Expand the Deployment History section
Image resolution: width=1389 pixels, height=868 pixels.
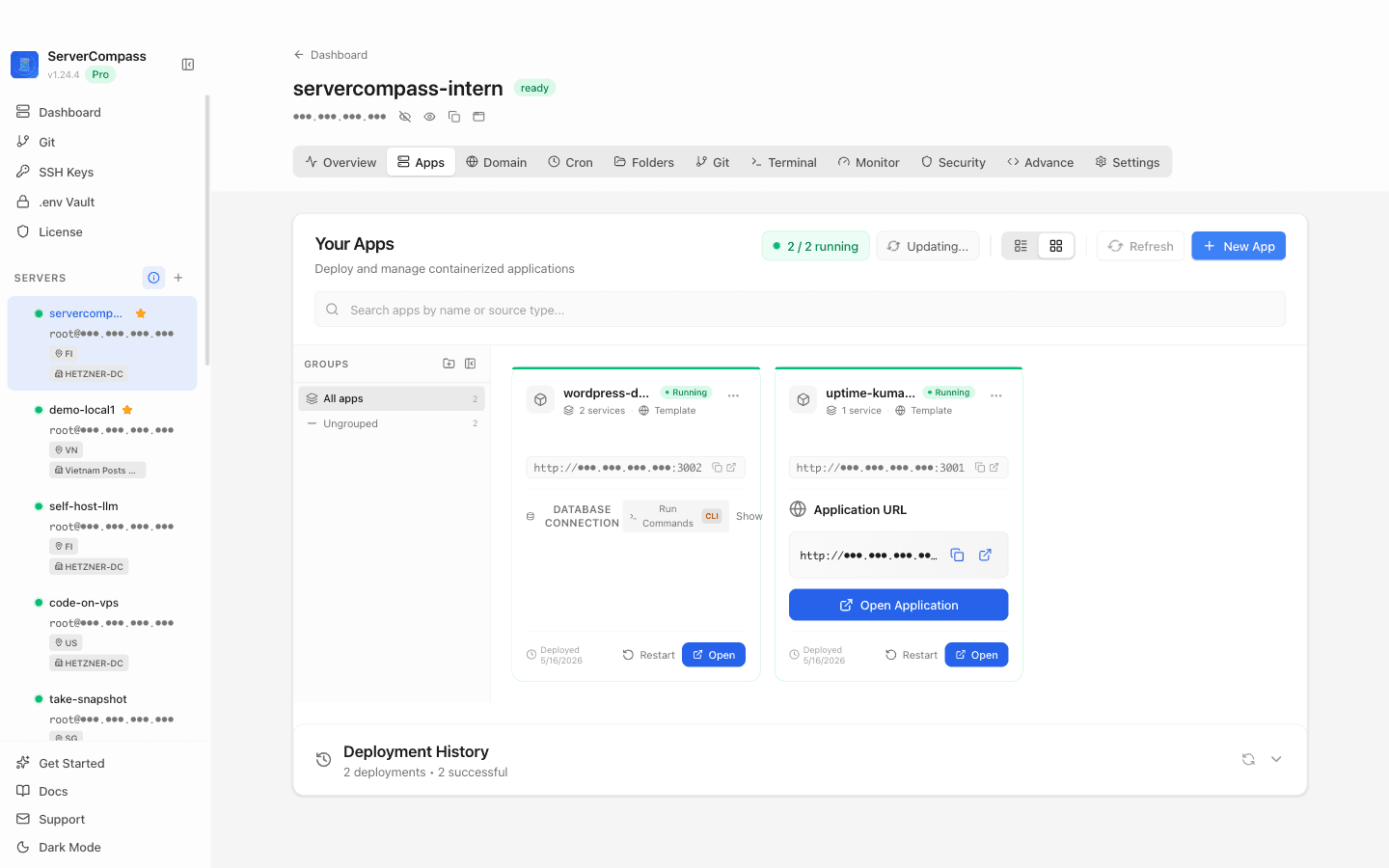[x=1276, y=759]
